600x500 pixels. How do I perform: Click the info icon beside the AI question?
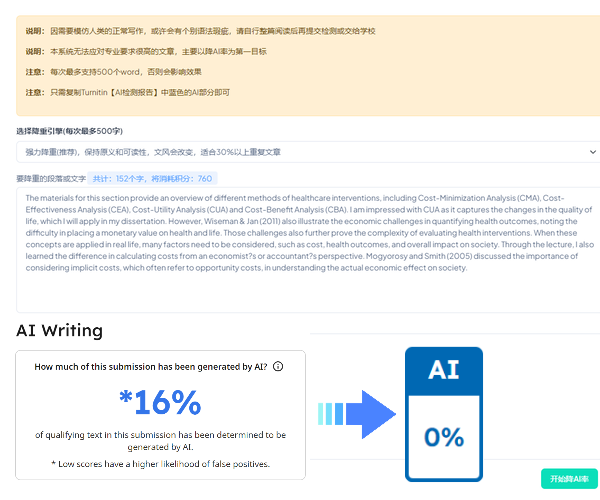tap(278, 367)
